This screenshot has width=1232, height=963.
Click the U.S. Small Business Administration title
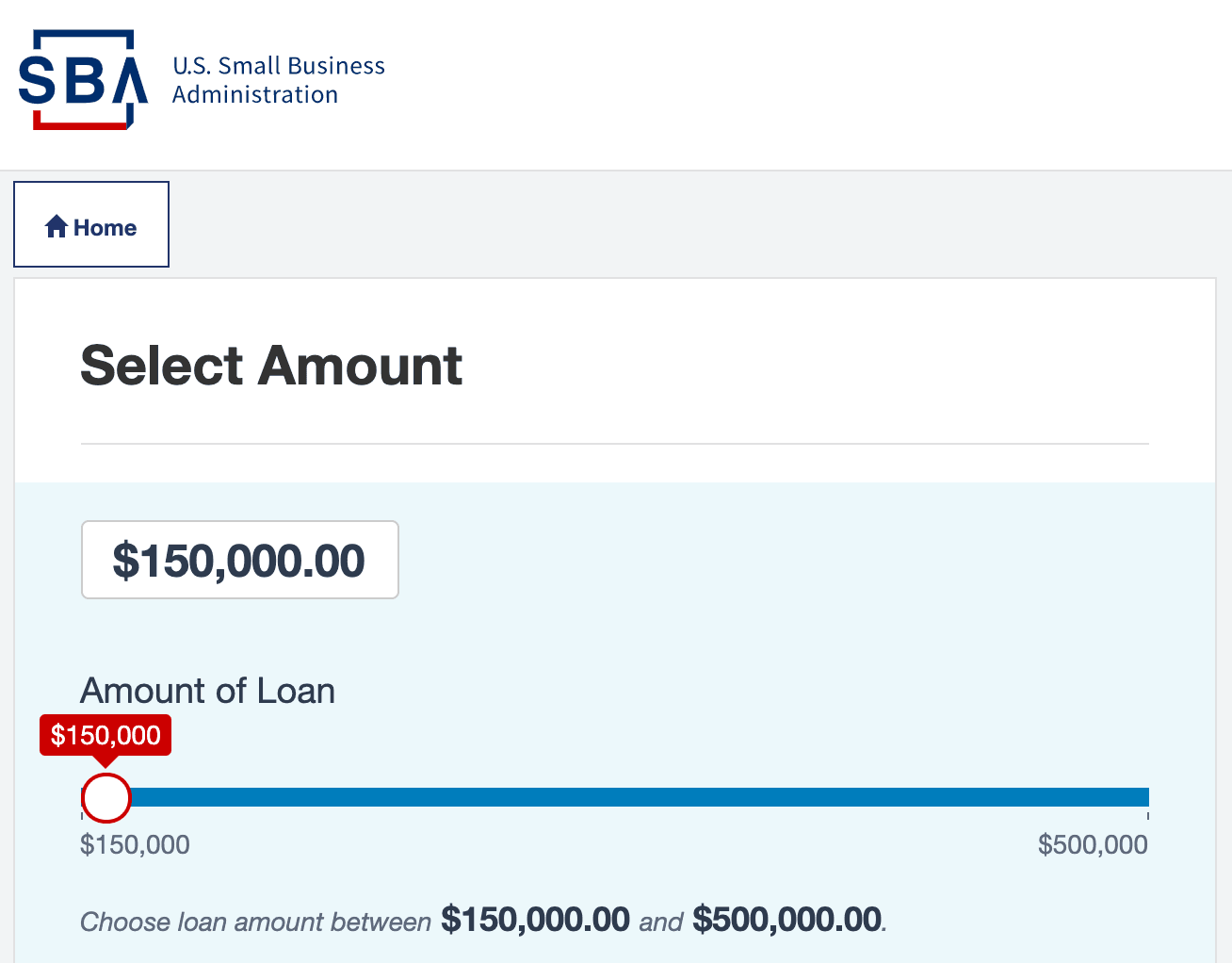[279, 80]
